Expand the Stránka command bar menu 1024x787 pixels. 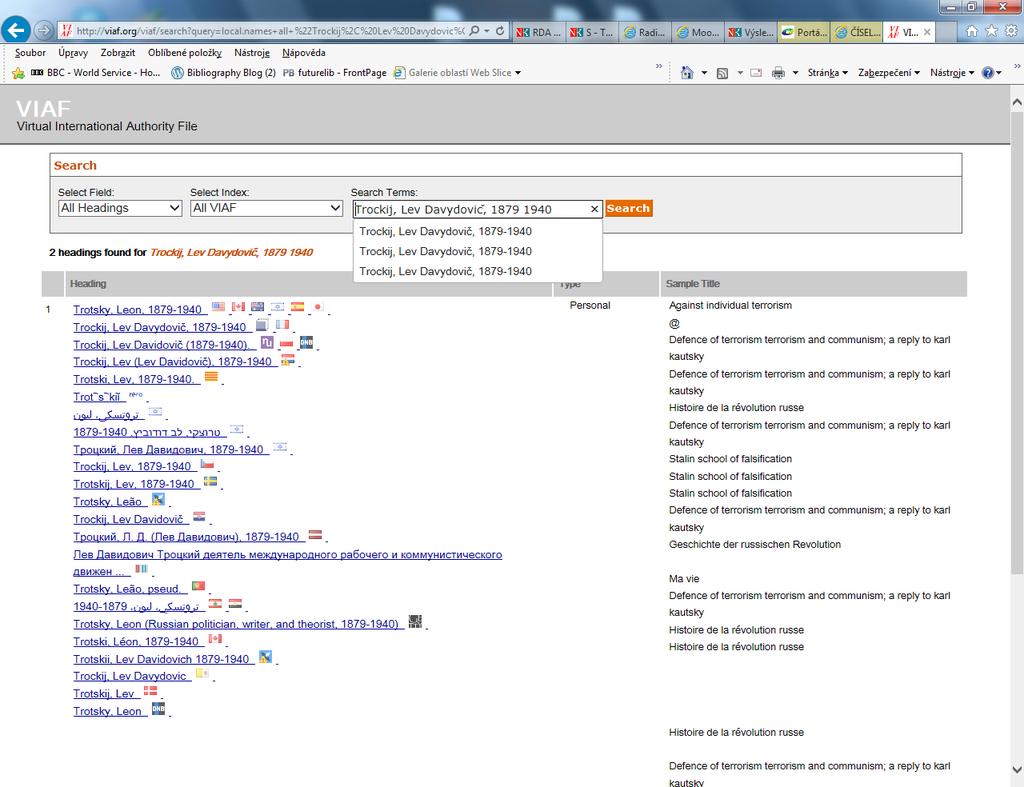tap(827, 73)
